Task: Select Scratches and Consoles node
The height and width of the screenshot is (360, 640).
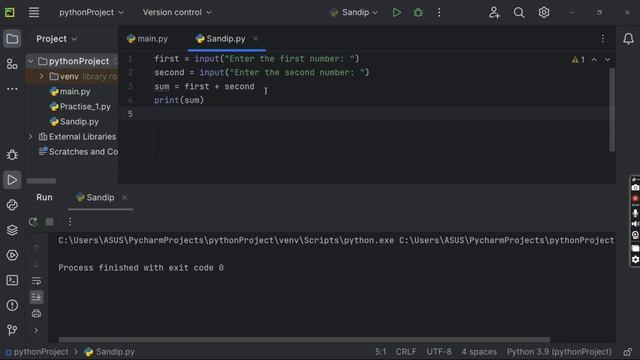Action: click(78, 152)
